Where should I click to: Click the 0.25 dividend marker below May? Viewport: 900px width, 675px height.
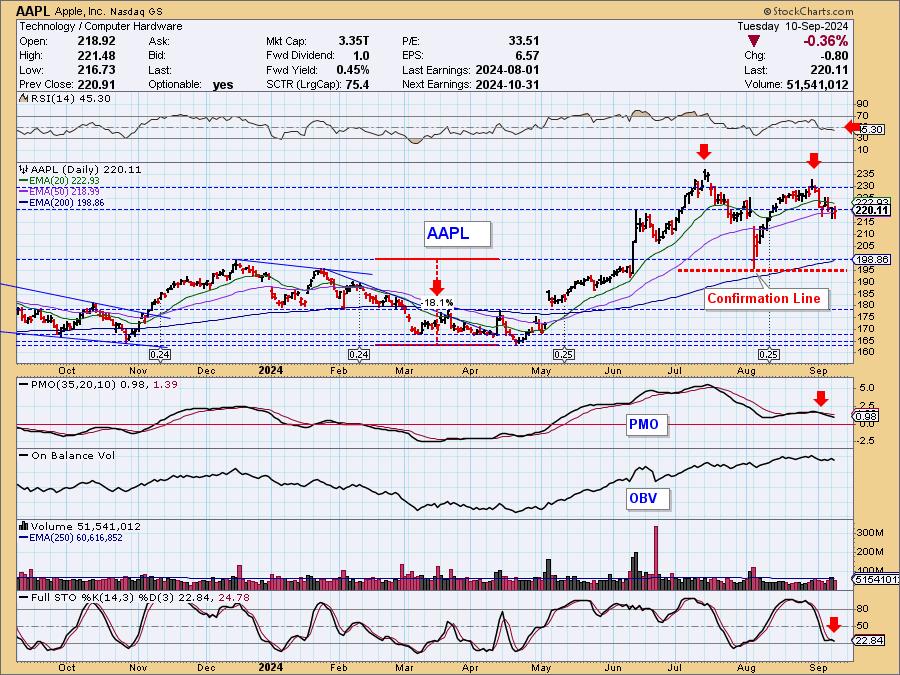pyautogui.click(x=564, y=355)
